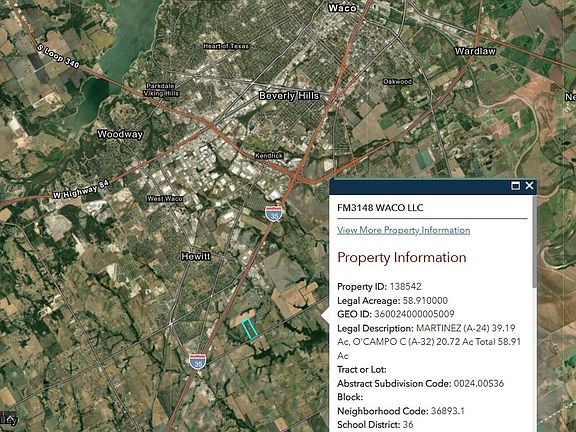Select the cyan highlighted parcel outline
The height and width of the screenshot is (432, 576).
pyautogui.click(x=249, y=328)
